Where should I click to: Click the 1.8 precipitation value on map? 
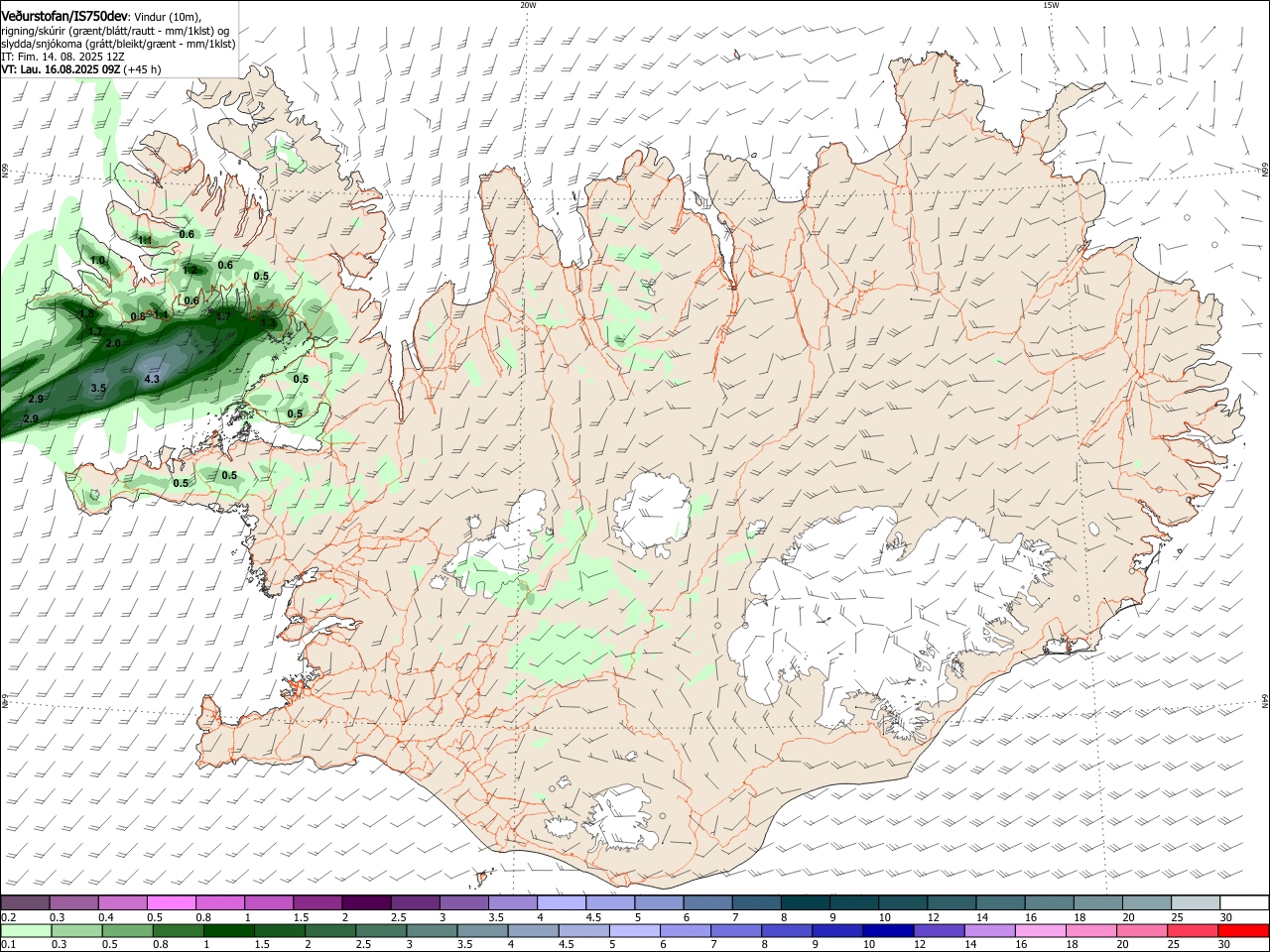(87, 313)
